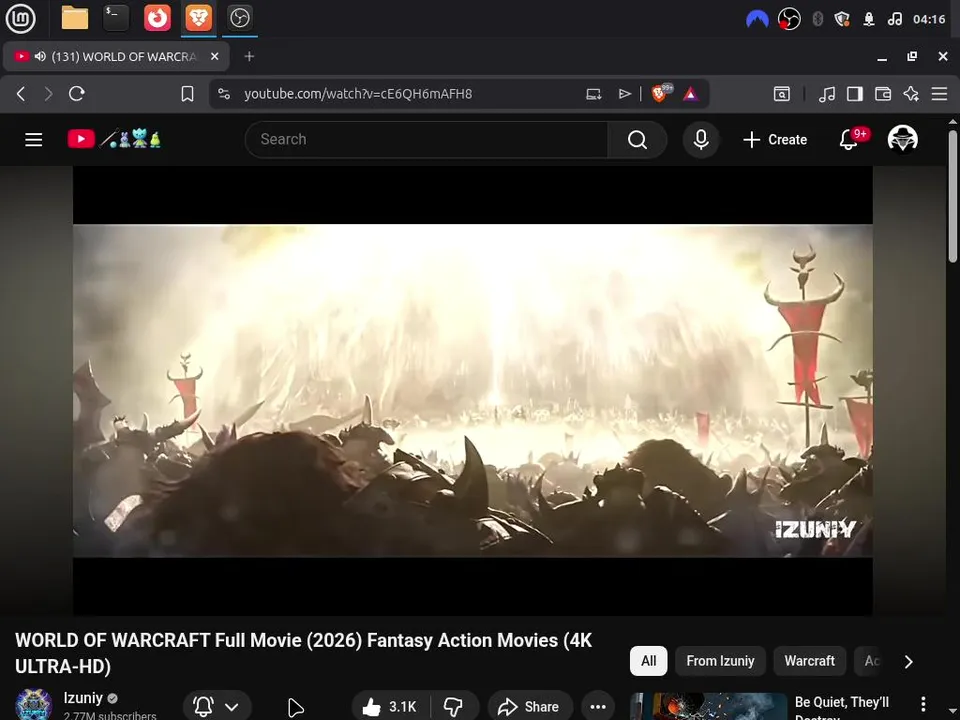The image size is (960, 720).
Task: Open the music note sound tray icon
Action: [894, 20]
